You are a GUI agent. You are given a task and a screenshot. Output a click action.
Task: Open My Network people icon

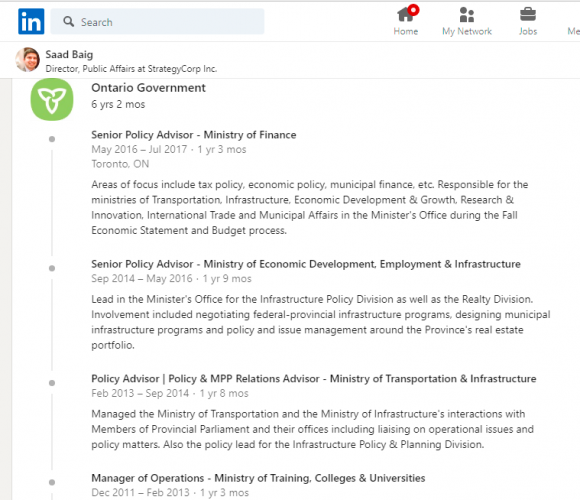[x=467, y=15]
